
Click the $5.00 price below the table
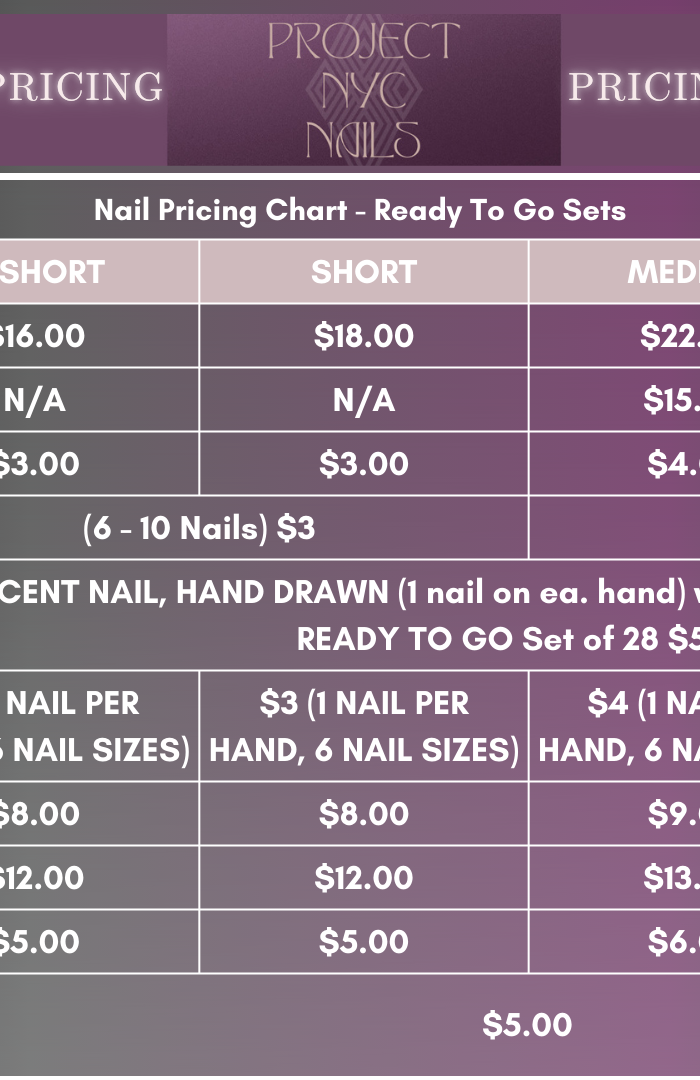tap(527, 1025)
